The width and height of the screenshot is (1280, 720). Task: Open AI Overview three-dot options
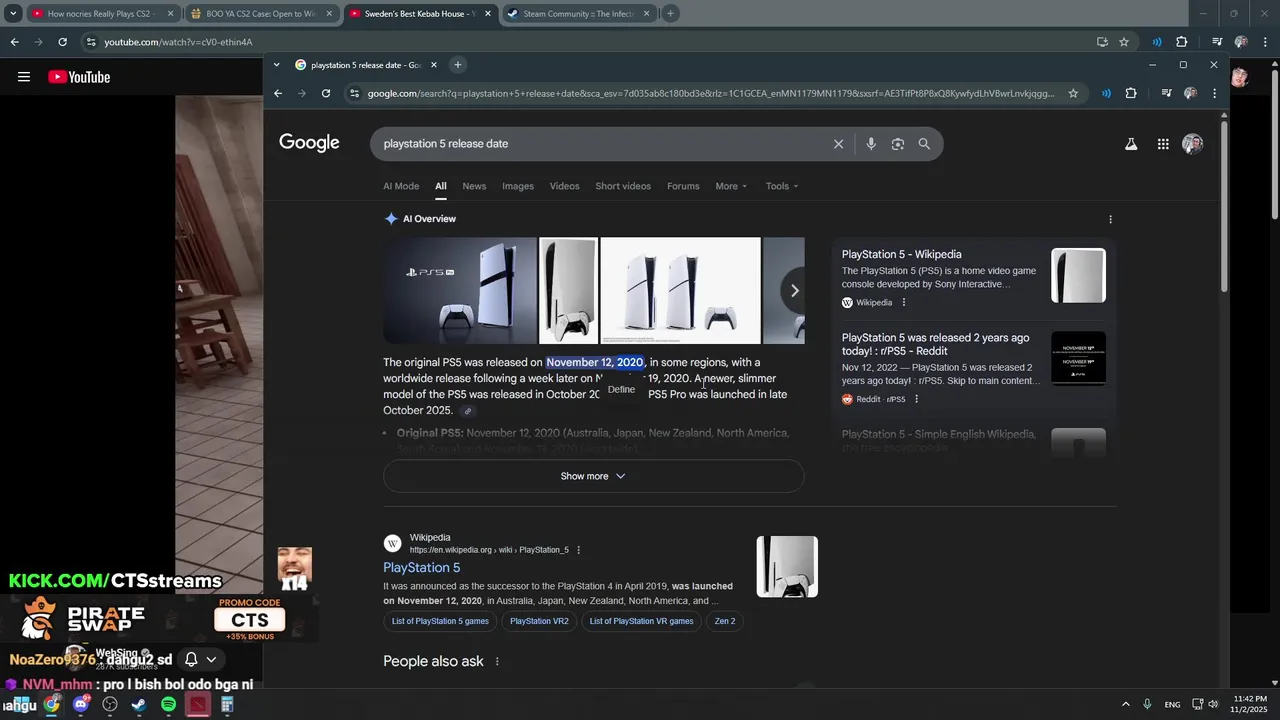(x=1110, y=219)
